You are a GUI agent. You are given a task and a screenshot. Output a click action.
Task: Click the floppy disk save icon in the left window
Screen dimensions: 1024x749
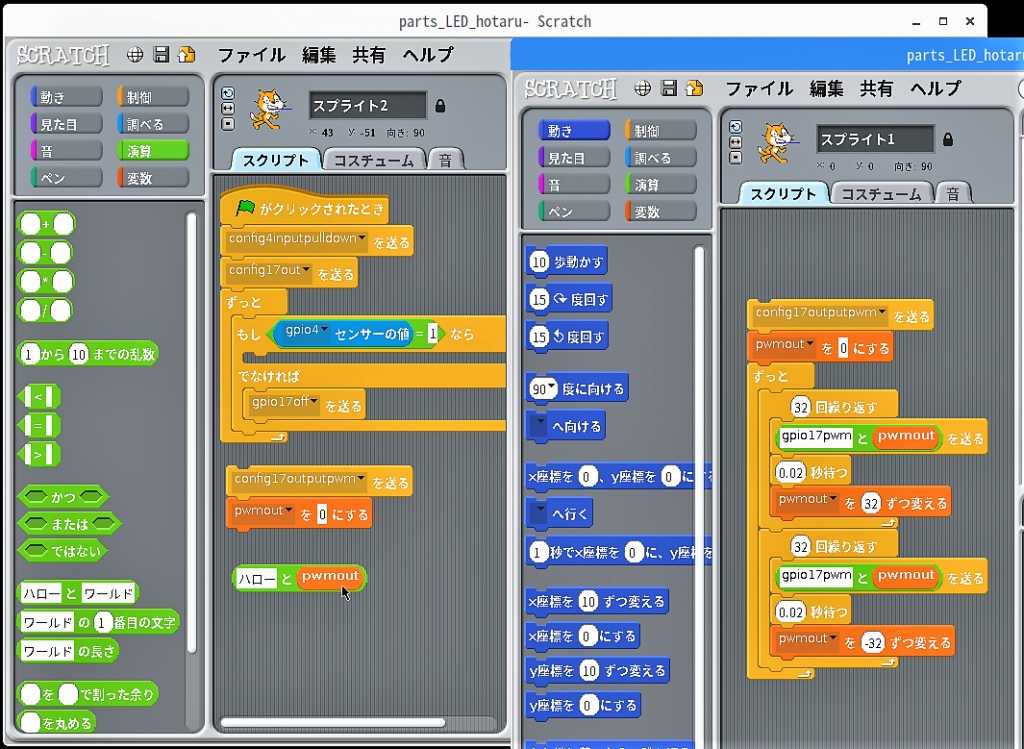(x=161, y=55)
